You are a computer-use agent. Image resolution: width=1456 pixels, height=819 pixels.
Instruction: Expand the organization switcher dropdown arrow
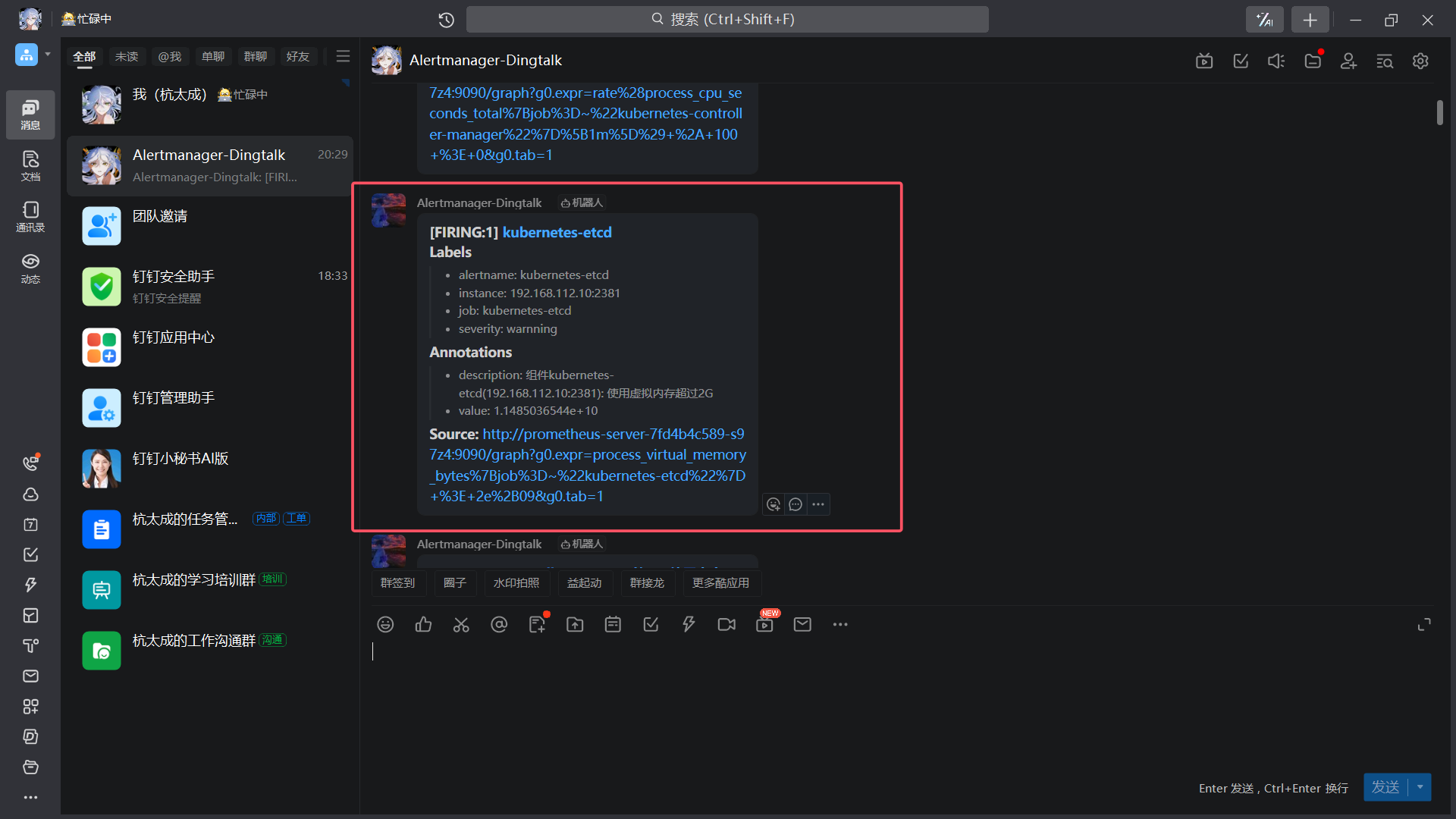click(x=48, y=55)
